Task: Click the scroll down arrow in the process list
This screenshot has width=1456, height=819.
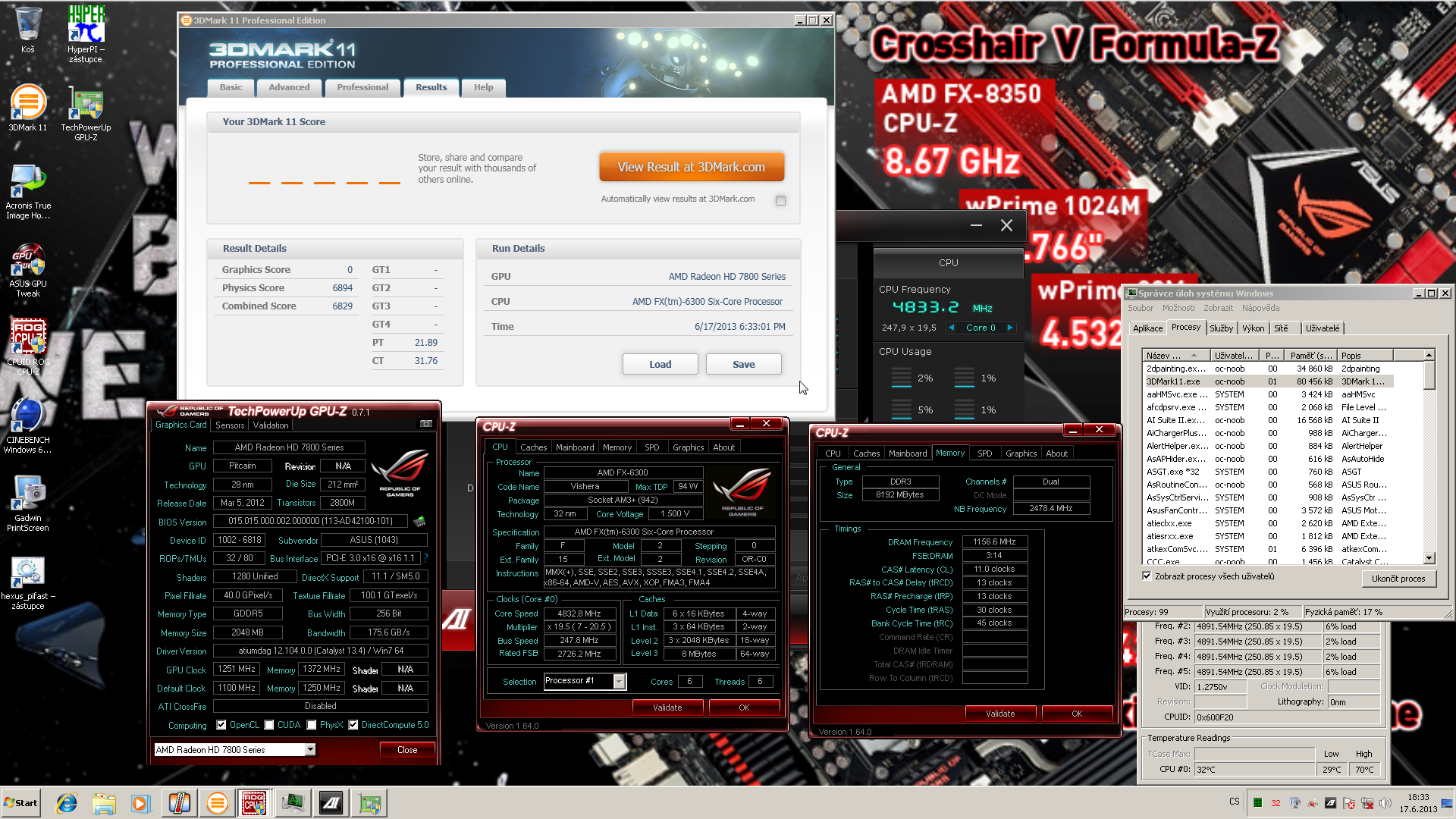Action: click(x=1429, y=558)
